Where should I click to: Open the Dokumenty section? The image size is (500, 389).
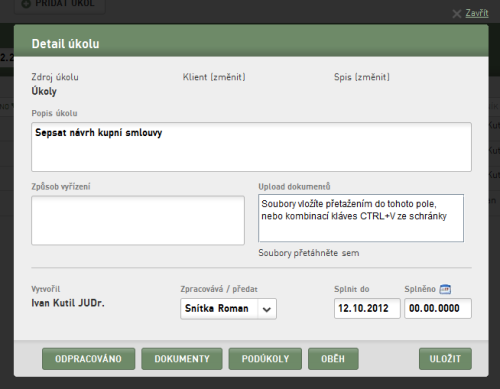coord(182,359)
